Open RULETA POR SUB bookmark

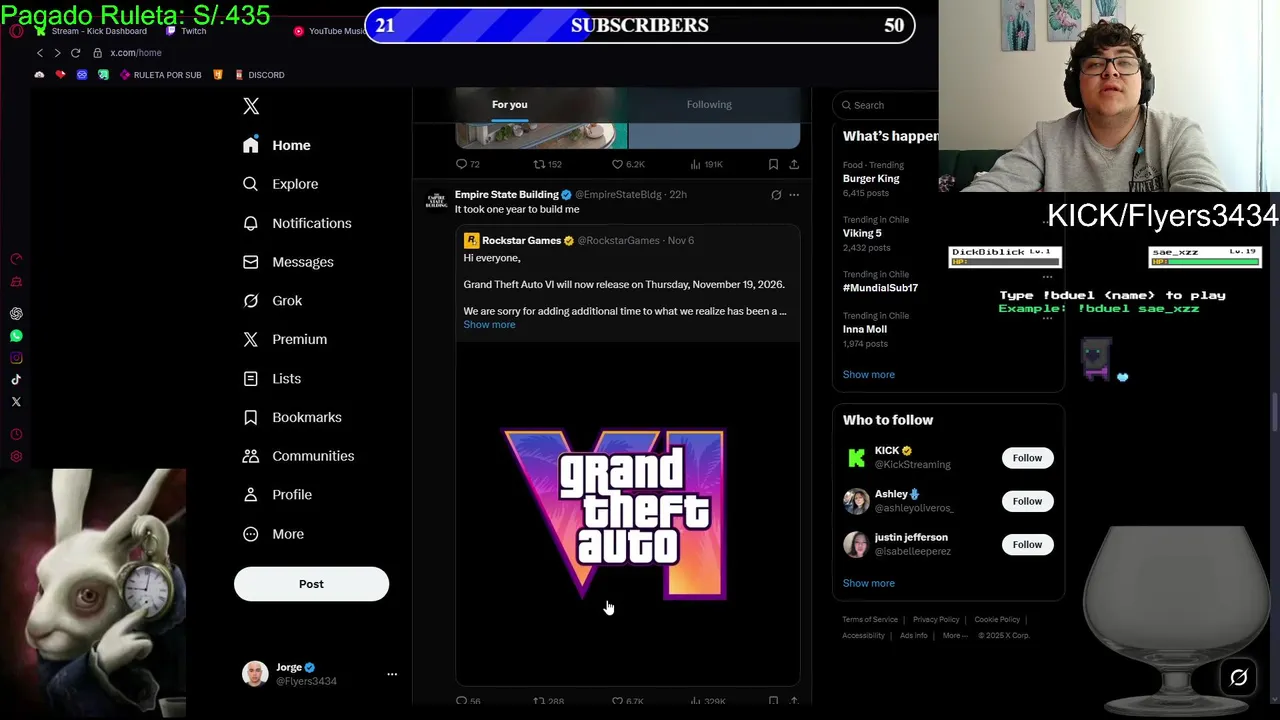159,75
